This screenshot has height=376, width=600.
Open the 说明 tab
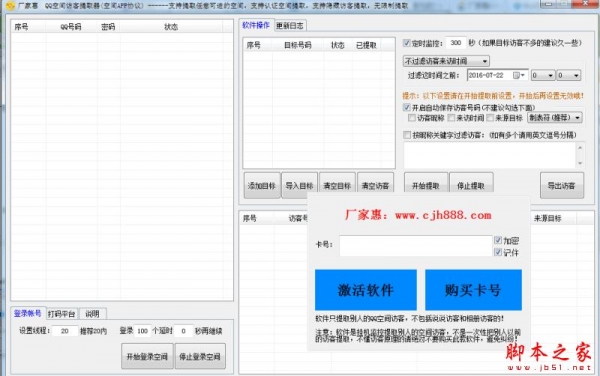pyautogui.click(x=92, y=314)
